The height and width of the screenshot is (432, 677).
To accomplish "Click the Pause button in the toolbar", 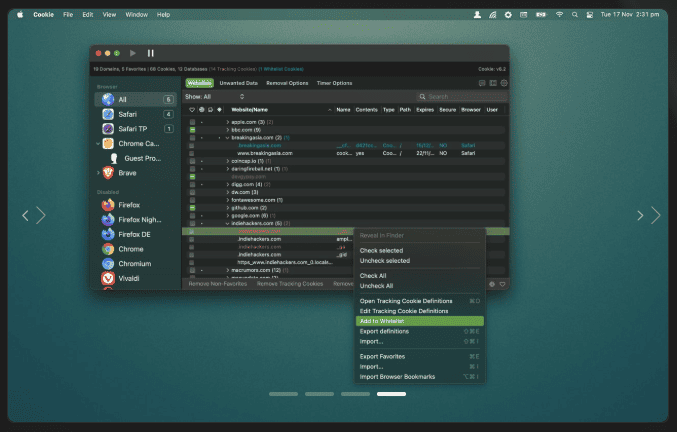I will click(x=151, y=53).
